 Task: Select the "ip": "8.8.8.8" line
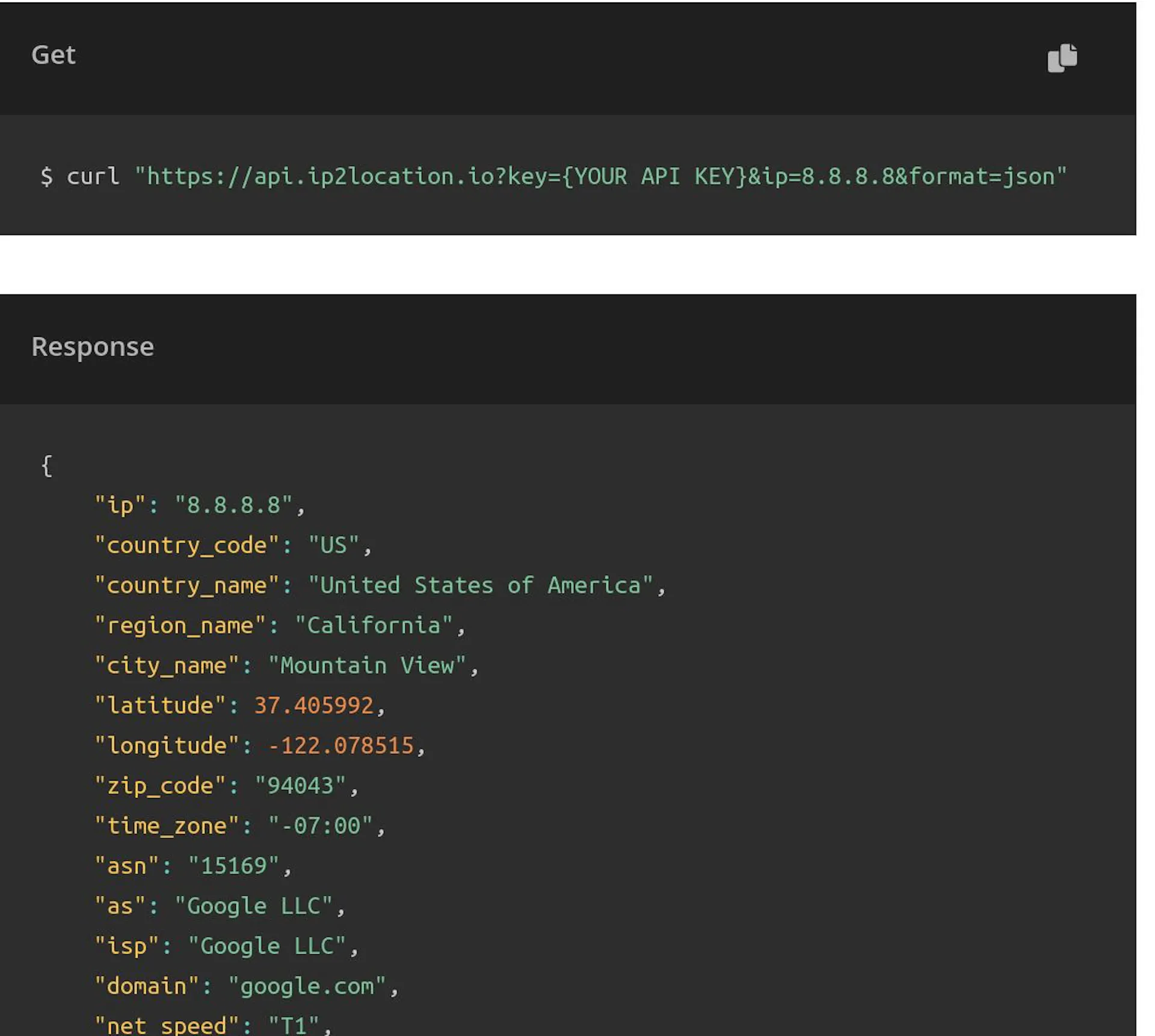(200, 505)
